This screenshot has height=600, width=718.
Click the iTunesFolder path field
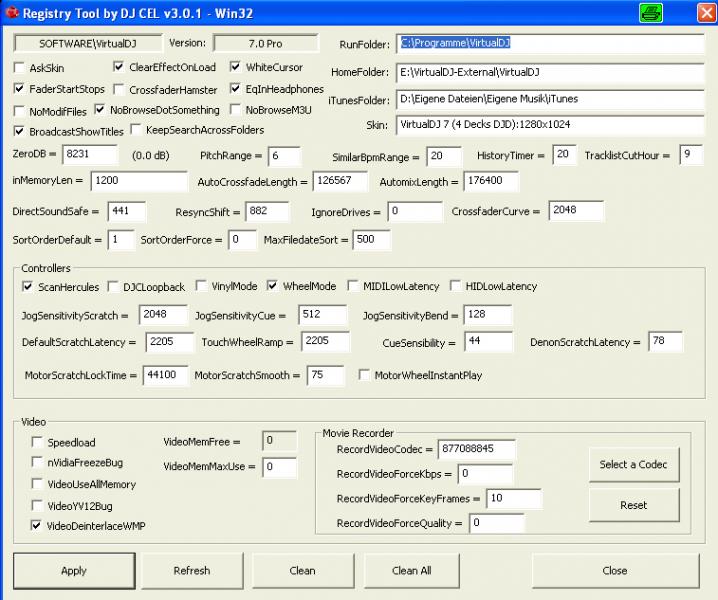550,99
